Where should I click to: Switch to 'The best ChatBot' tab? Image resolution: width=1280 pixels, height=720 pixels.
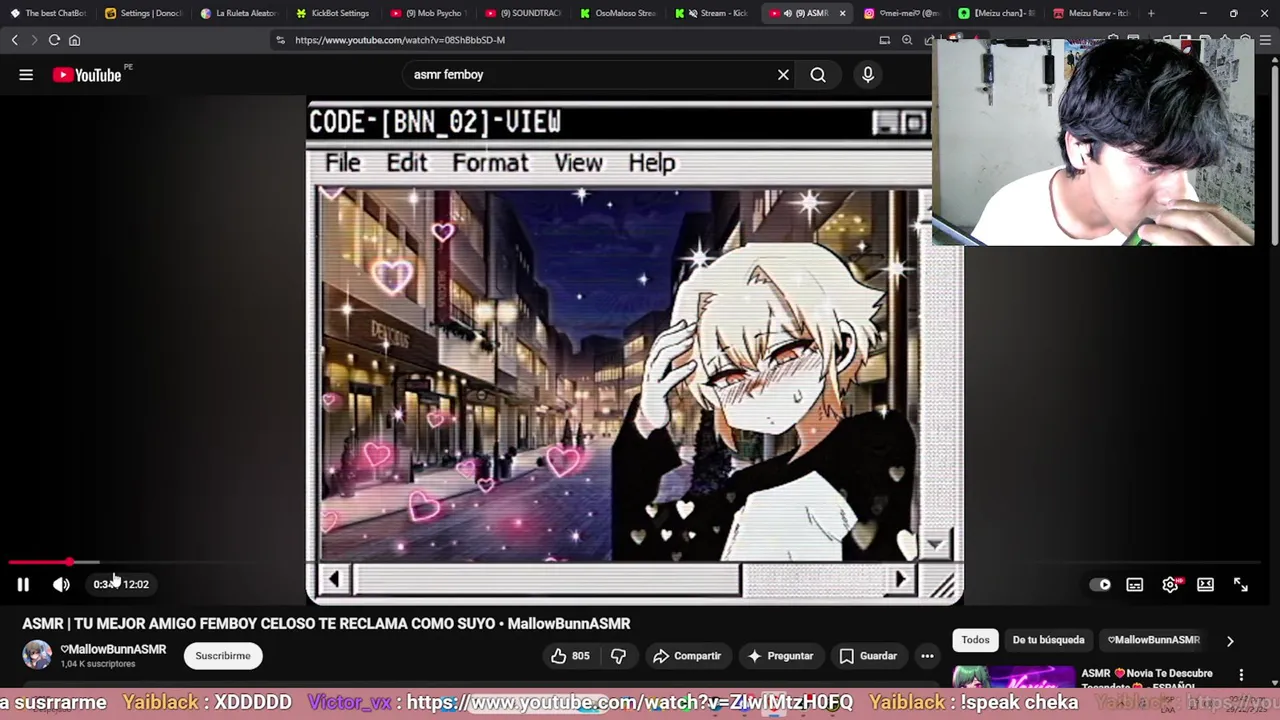click(x=48, y=13)
